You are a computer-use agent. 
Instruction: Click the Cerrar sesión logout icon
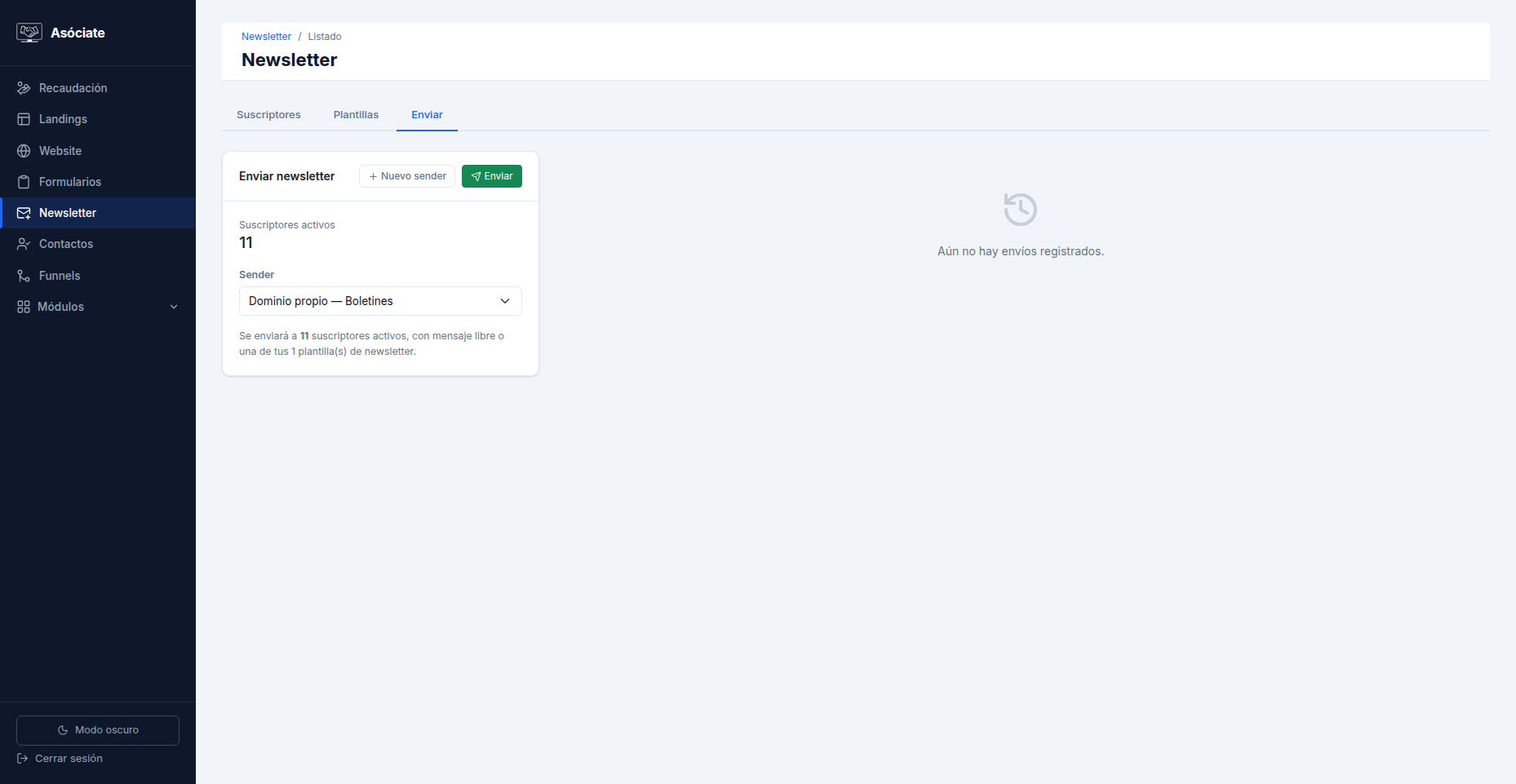[x=23, y=759]
